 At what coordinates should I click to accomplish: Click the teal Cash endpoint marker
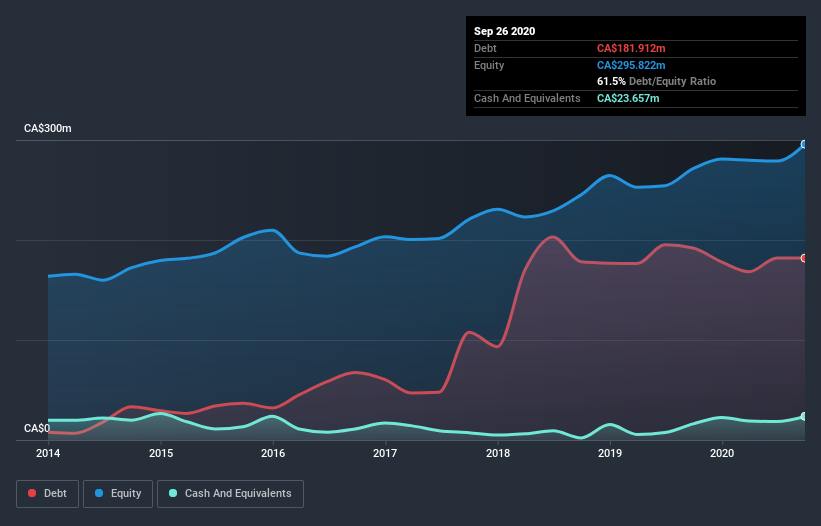coord(804,417)
